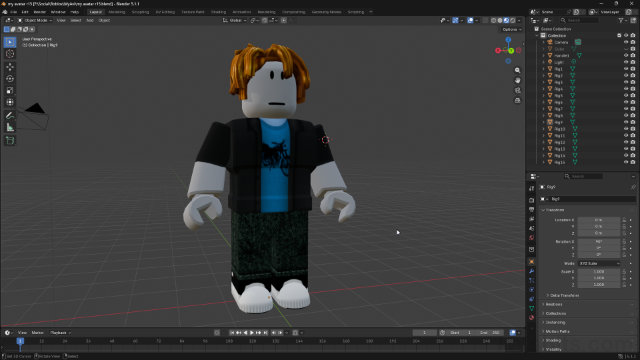Image resolution: width=640 pixels, height=360 pixels.
Task: Jump to the timeline start frame
Action: [232, 333]
